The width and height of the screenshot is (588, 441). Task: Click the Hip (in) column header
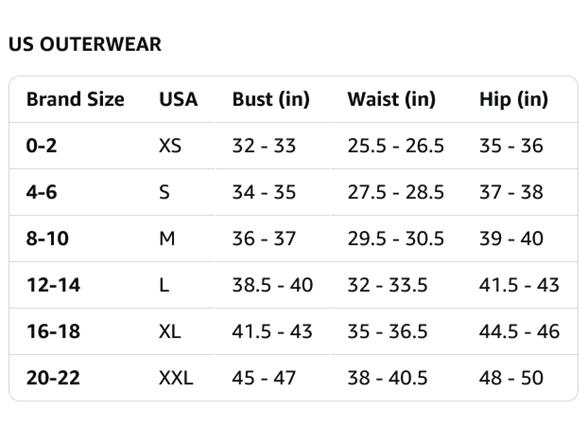pyautogui.click(x=514, y=99)
